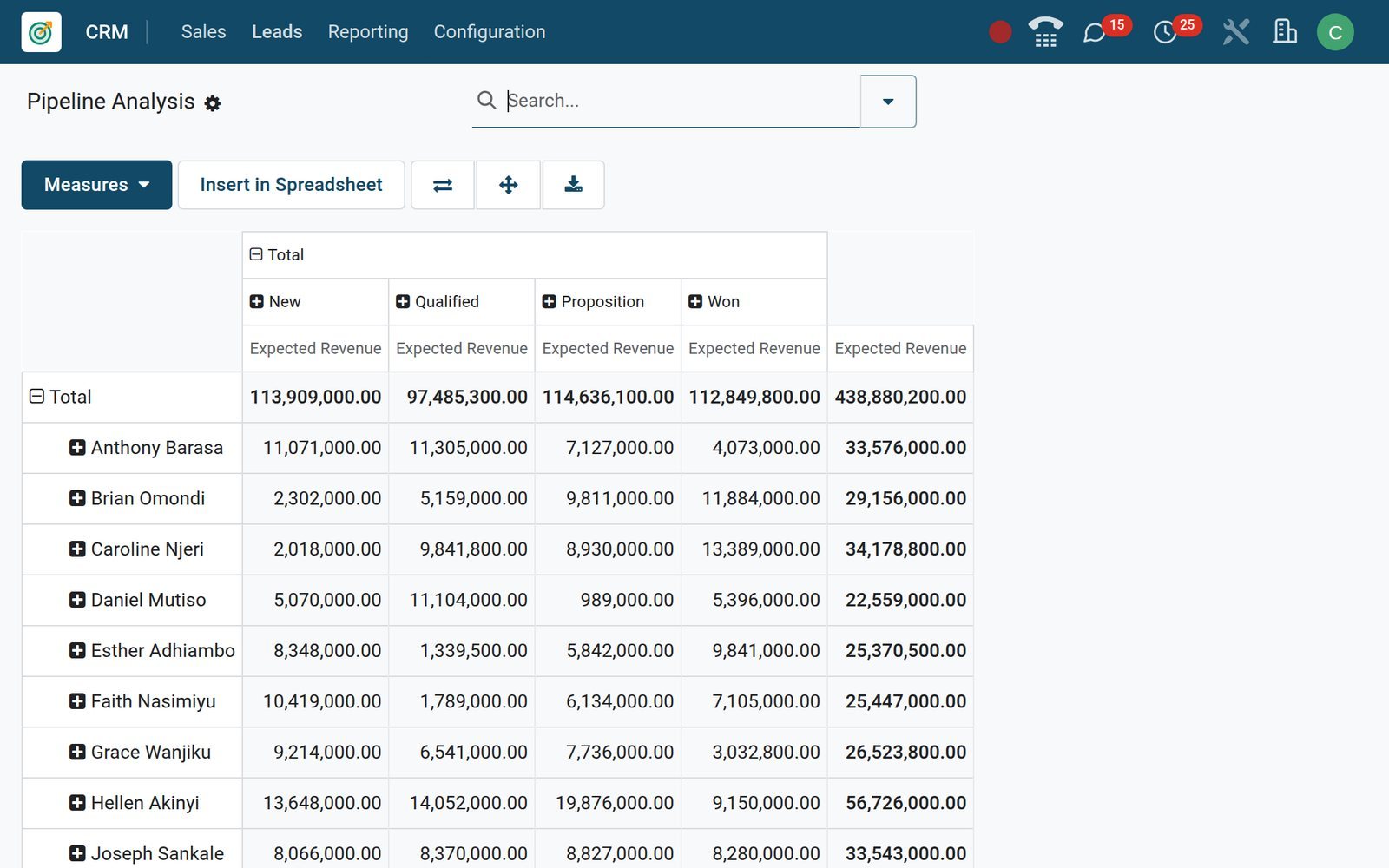
Task: Open the activities clock icon showing 25
Action: (1164, 33)
